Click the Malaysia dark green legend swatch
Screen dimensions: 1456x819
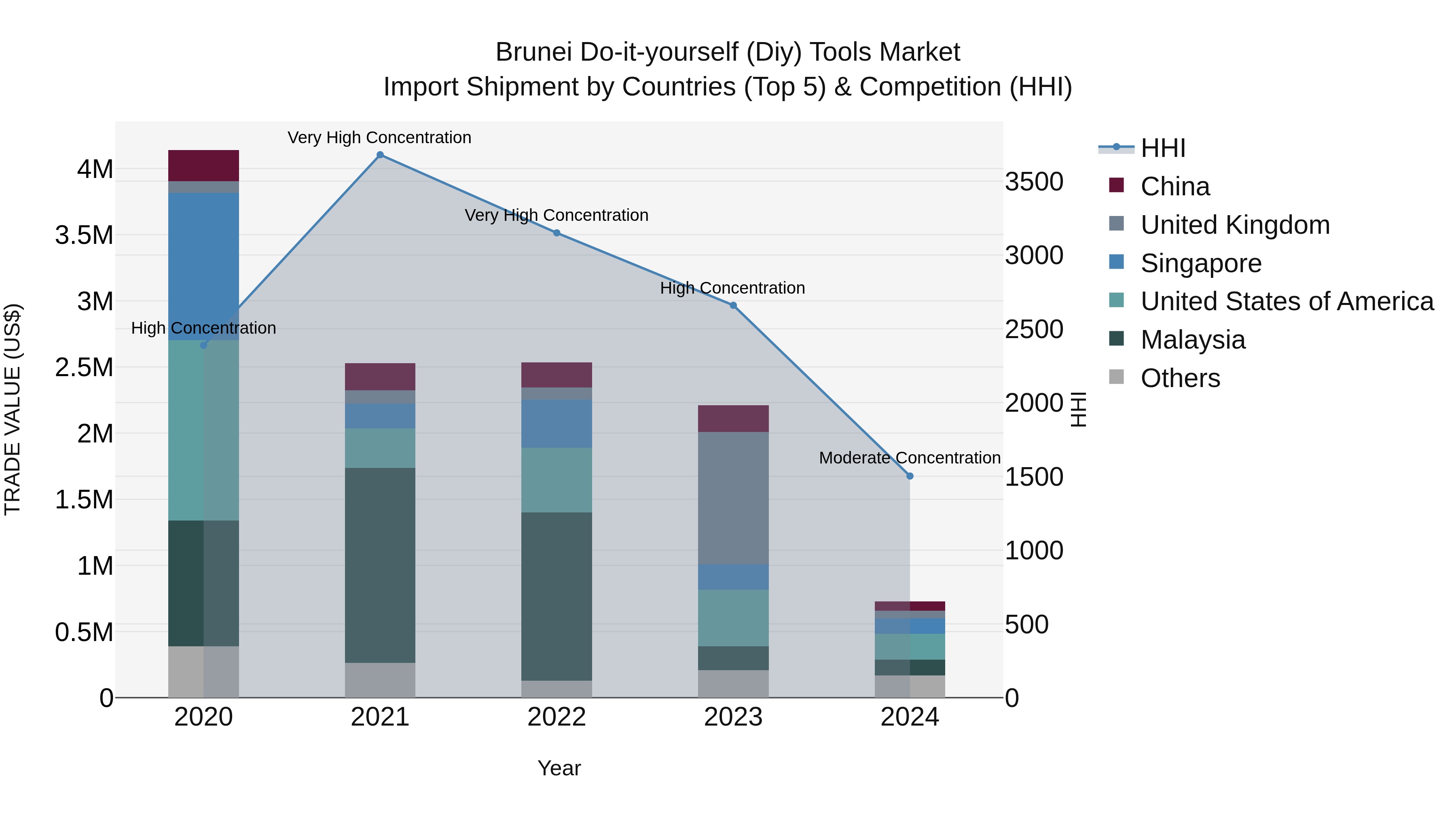point(1116,339)
